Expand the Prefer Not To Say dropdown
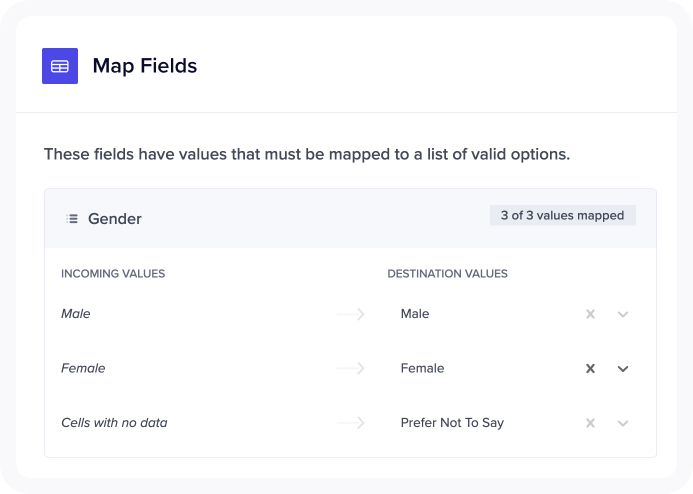 click(623, 423)
